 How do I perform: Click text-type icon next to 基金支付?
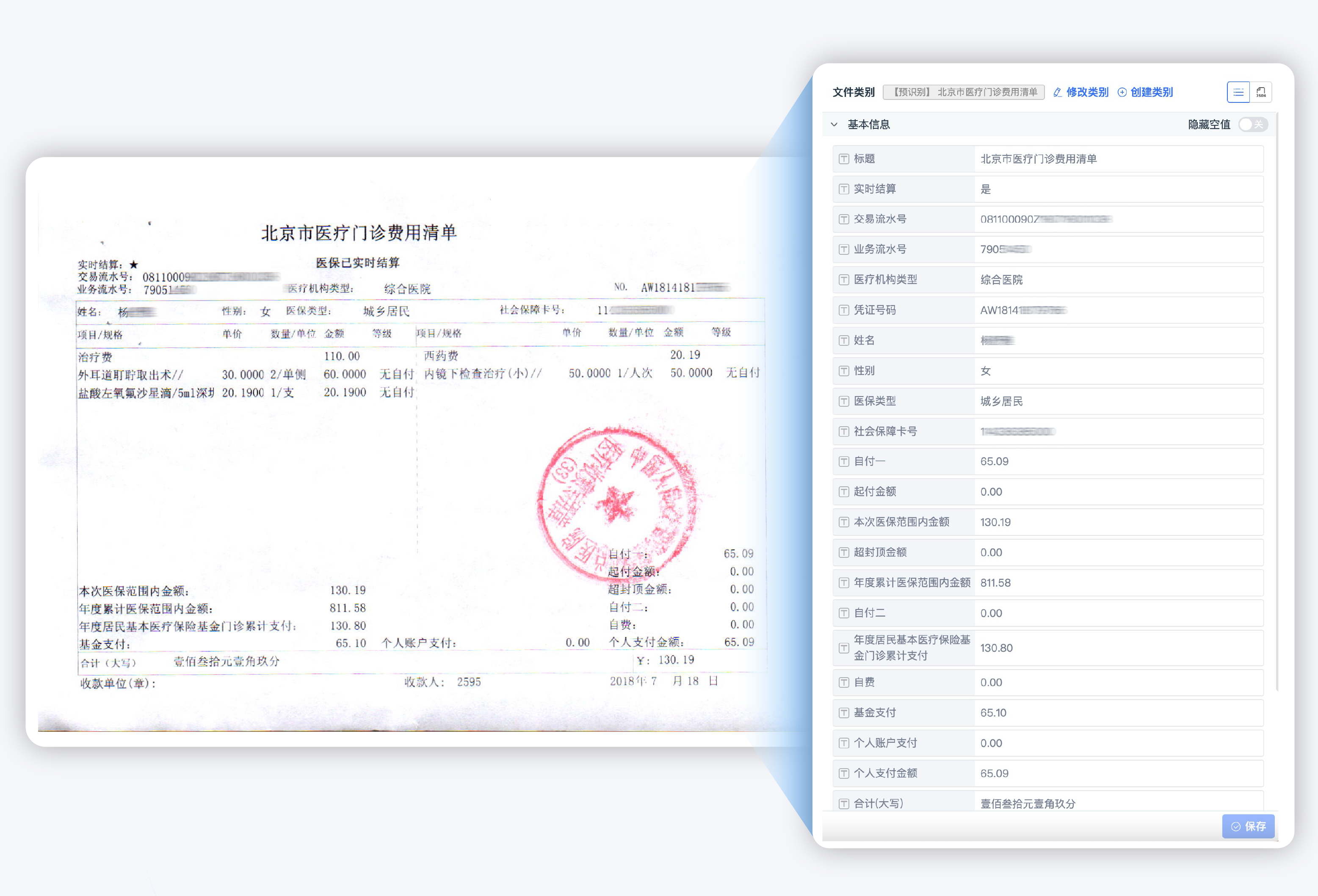click(x=844, y=713)
